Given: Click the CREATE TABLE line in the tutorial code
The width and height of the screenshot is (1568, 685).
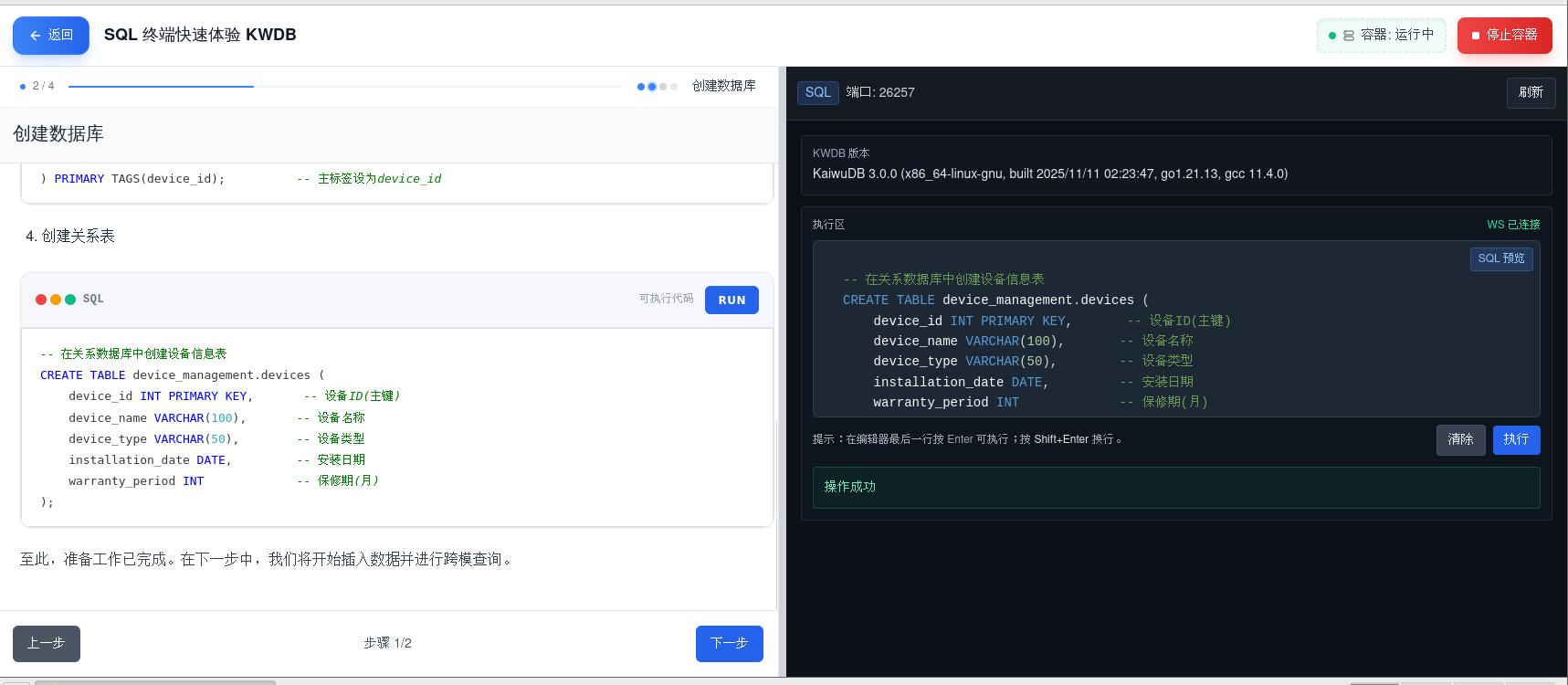Looking at the screenshot, I should point(182,375).
